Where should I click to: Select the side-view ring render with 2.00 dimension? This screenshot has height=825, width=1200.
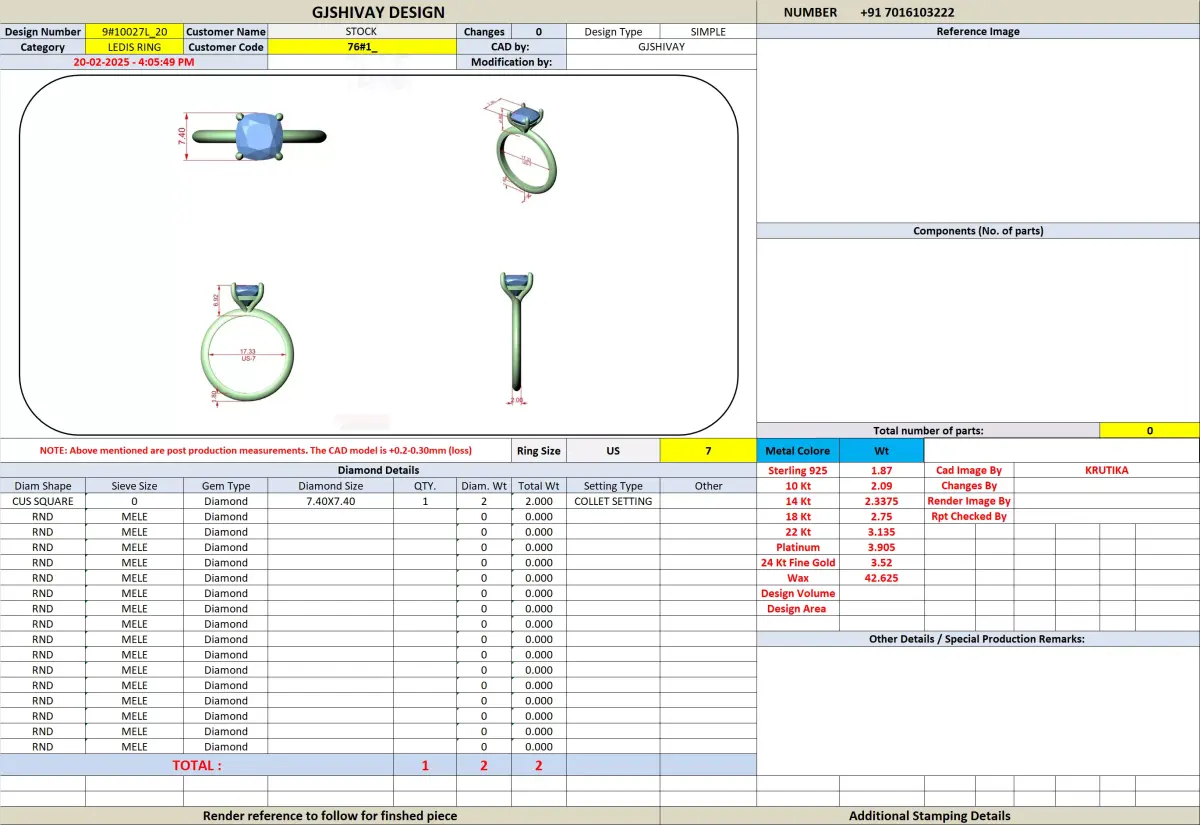[x=517, y=338]
